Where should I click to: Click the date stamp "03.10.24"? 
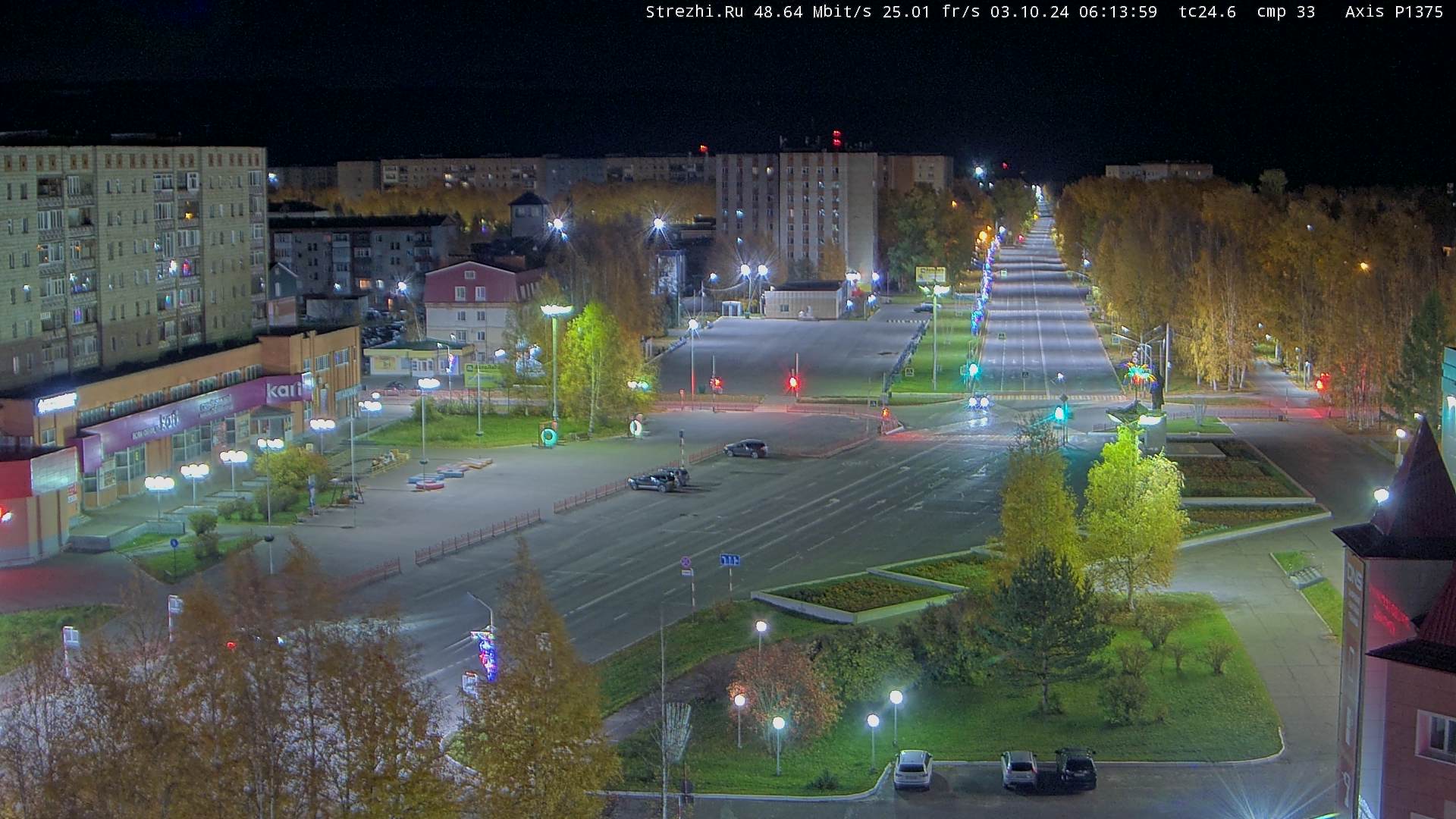1030,12
